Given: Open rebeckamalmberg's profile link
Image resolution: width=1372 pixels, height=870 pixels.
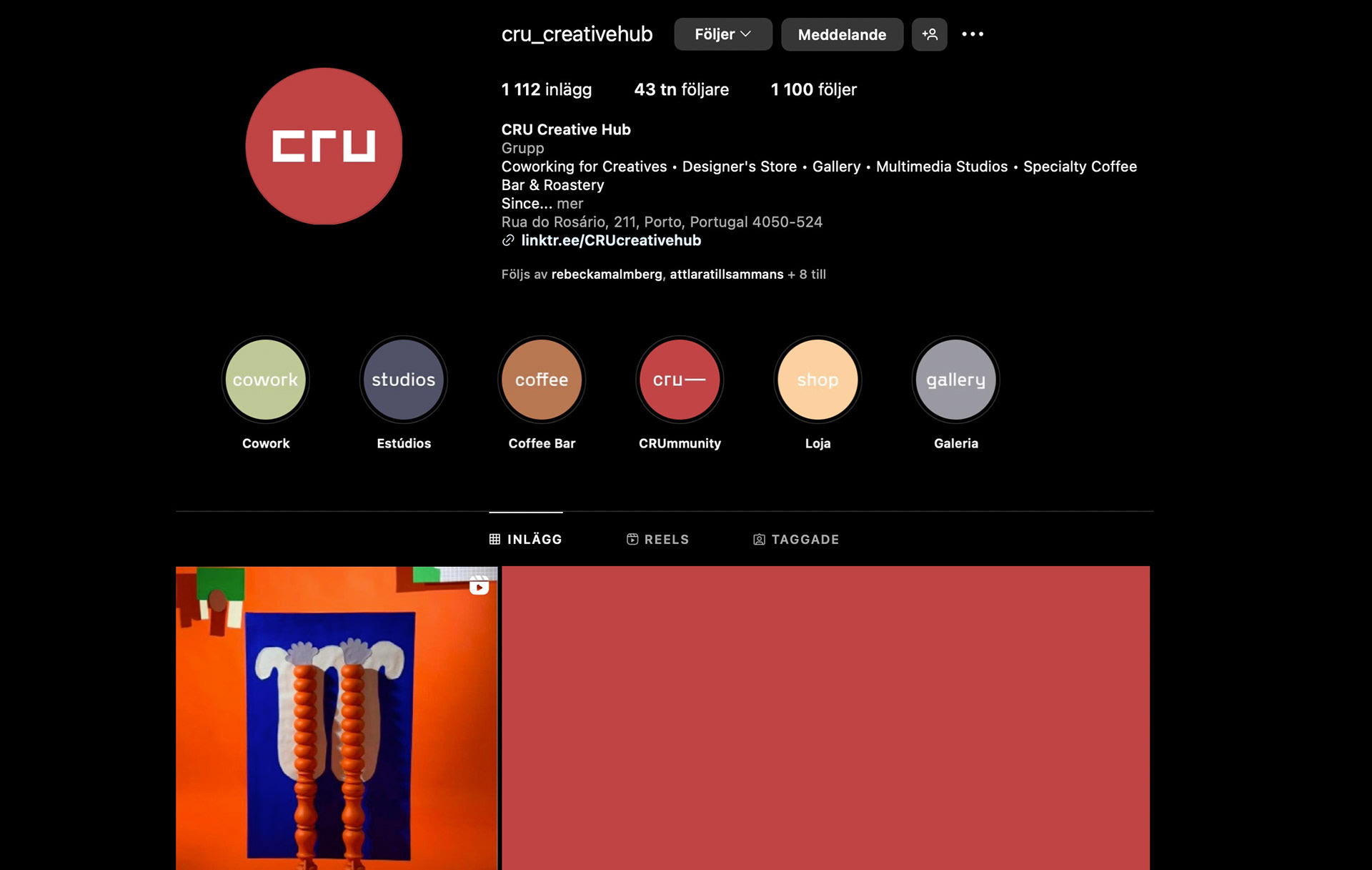Looking at the screenshot, I should [x=607, y=275].
